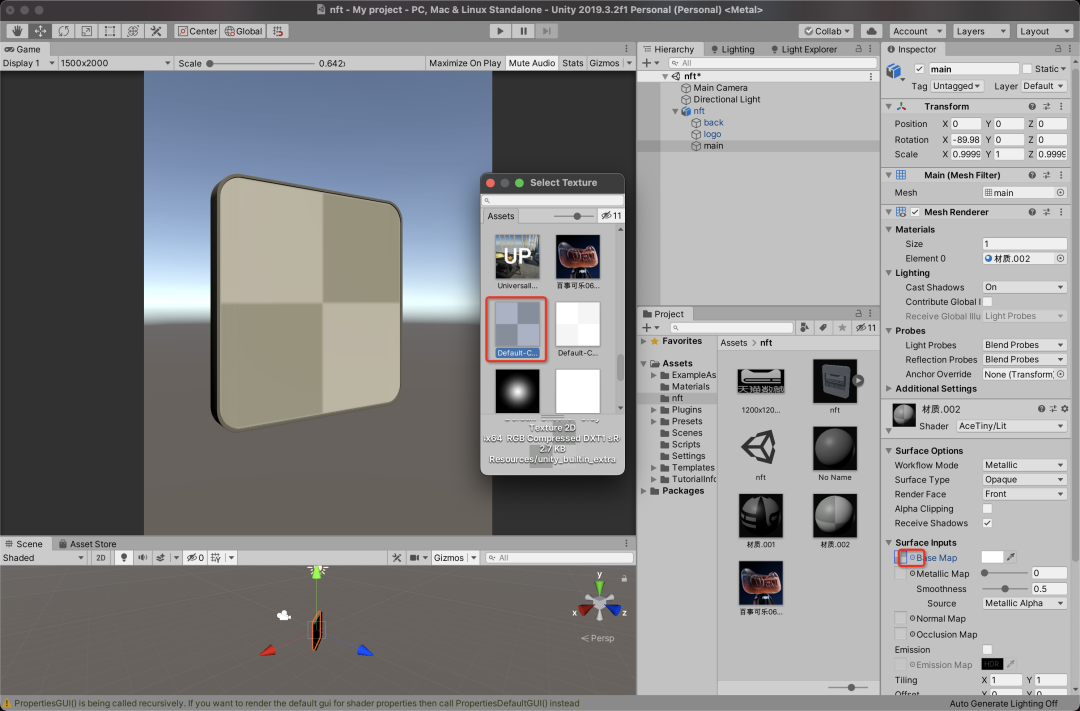Select the Hierarchy tab
This screenshot has width=1080, height=711.
[x=668, y=49]
